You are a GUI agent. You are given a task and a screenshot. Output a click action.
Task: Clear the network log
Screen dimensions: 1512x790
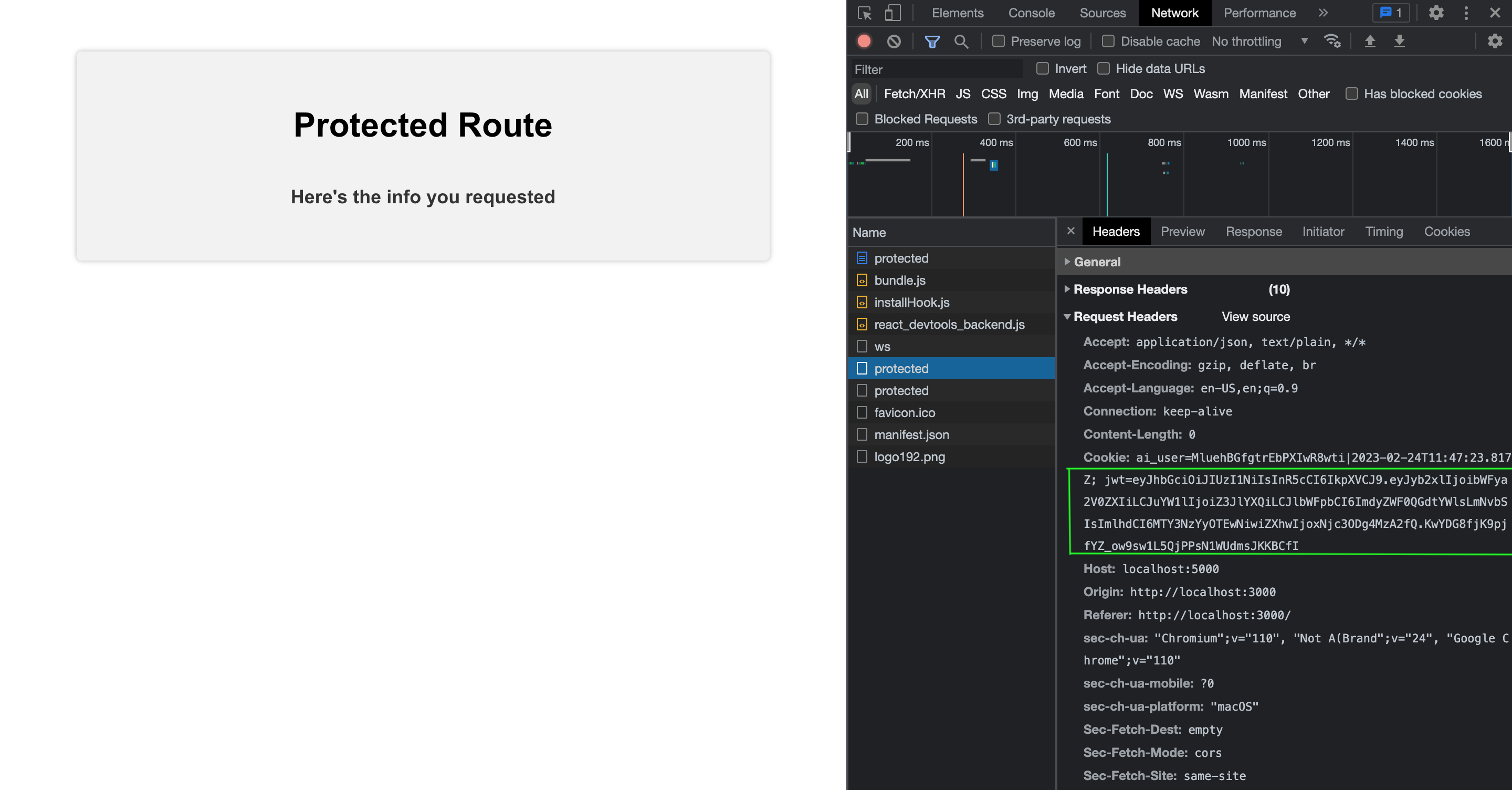click(894, 41)
